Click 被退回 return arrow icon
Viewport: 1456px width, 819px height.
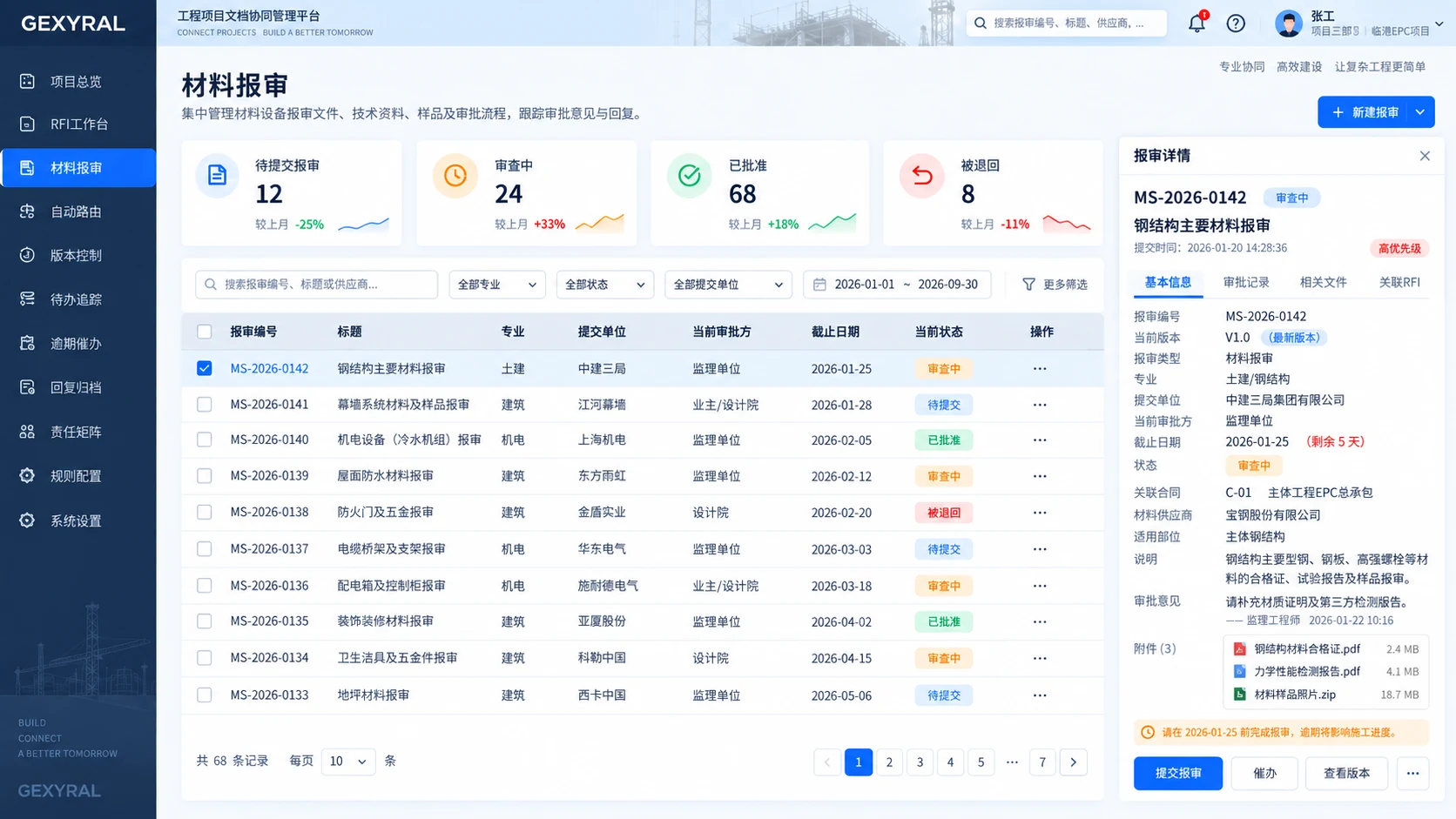(x=921, y=175)
